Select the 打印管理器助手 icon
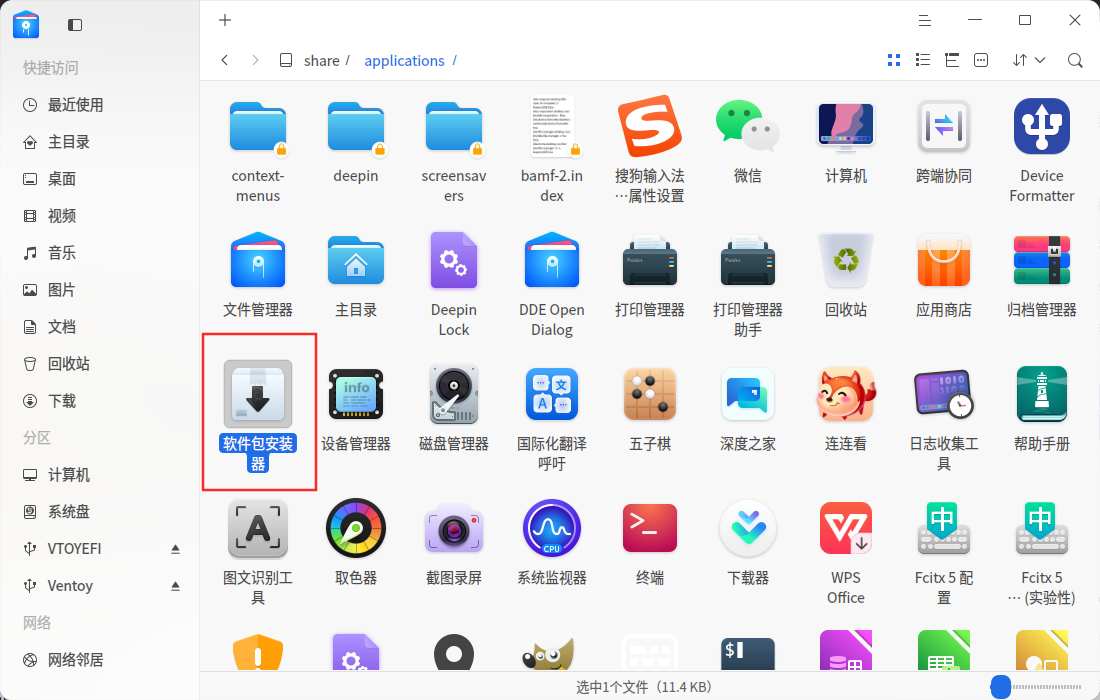The image size is (1100, 700). 748,260
